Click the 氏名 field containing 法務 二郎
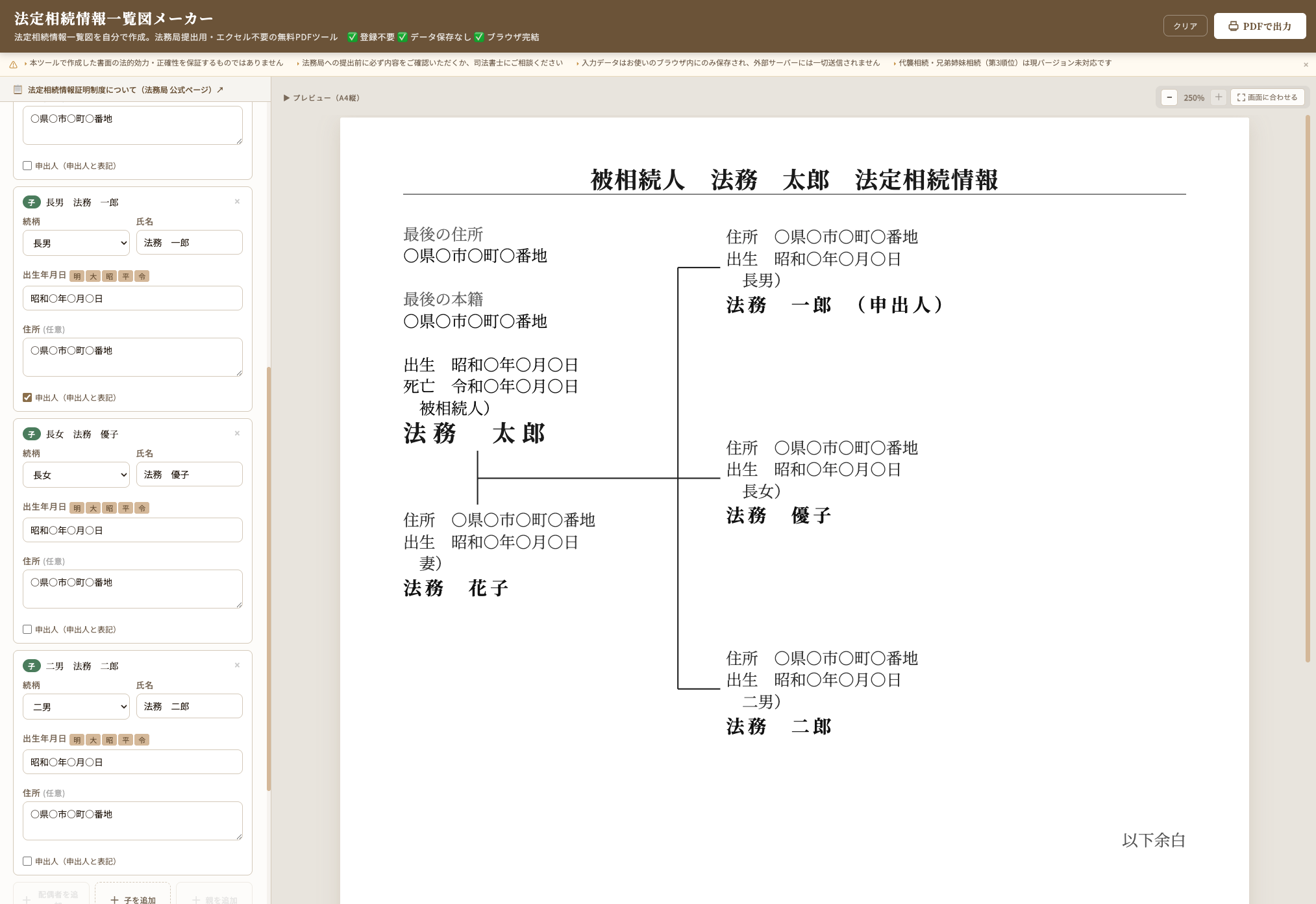Viewport: 1316px width, 904px height. point(189,706)
